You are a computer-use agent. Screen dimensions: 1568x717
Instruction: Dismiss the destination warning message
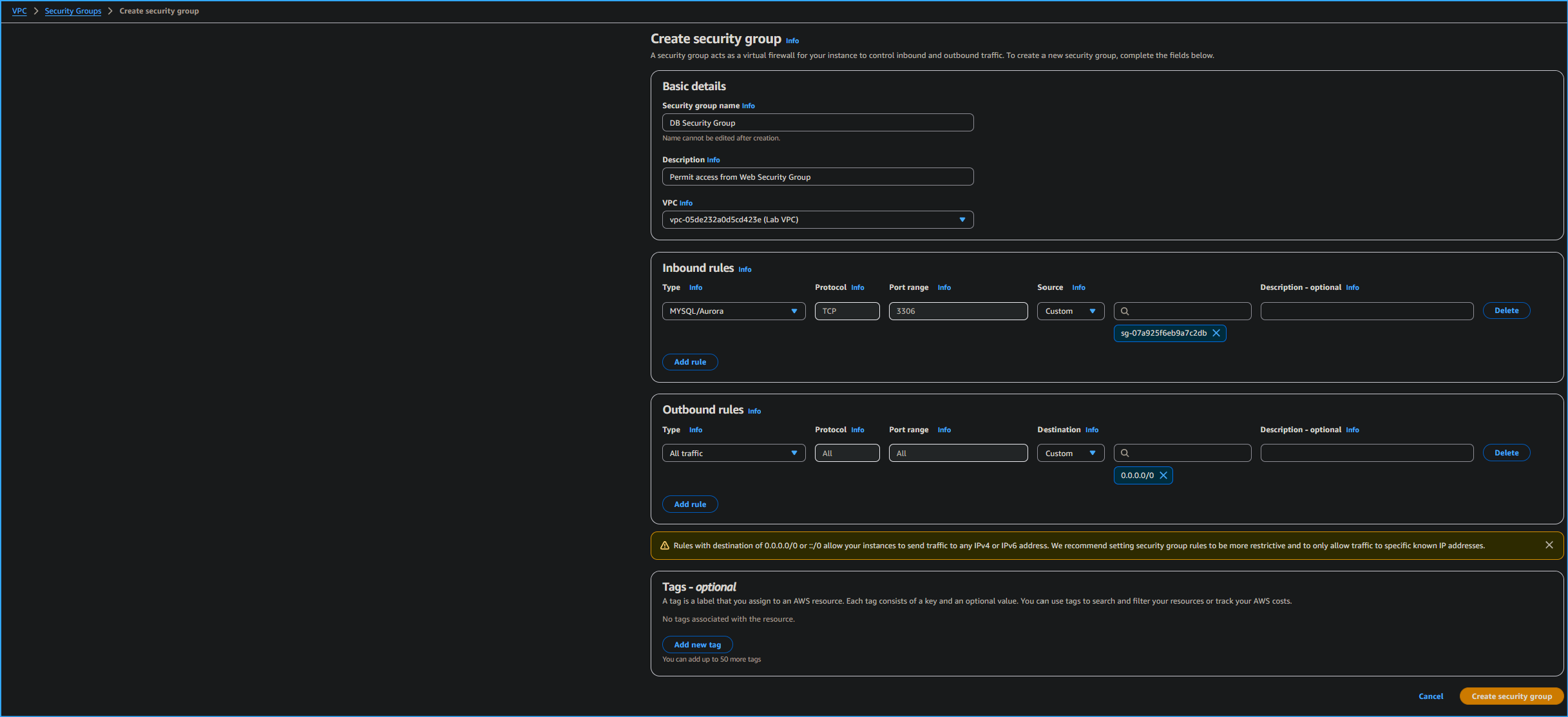[x=1549, y=544]
